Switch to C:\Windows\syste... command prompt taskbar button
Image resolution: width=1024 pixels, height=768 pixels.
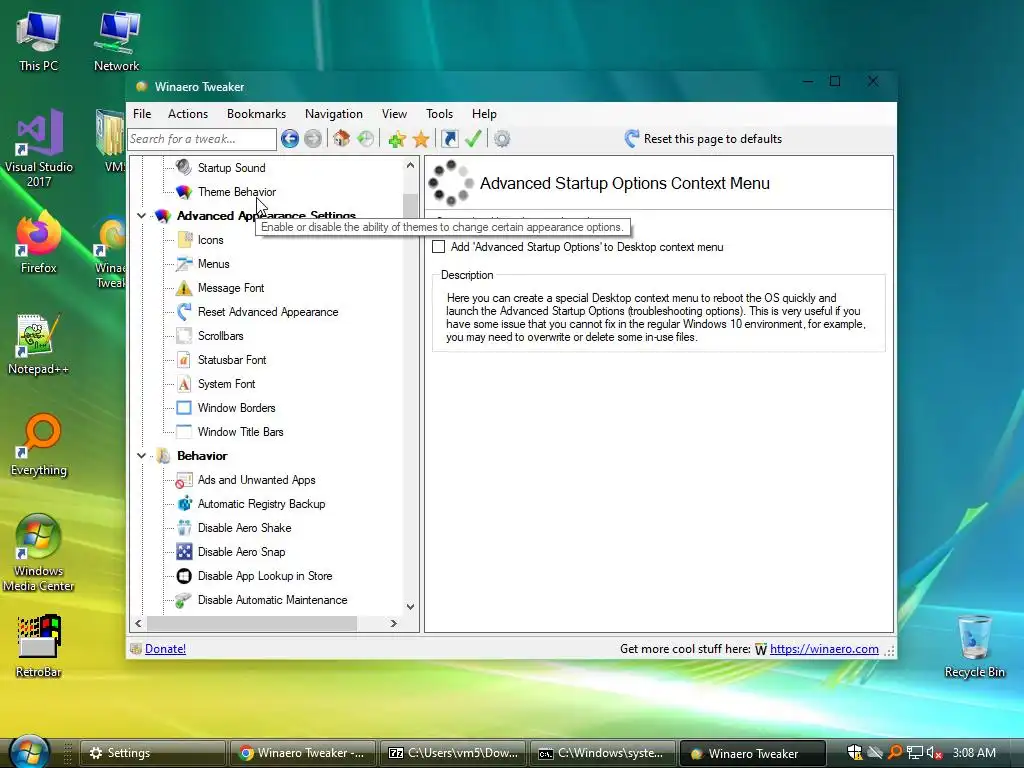(603, 753)
